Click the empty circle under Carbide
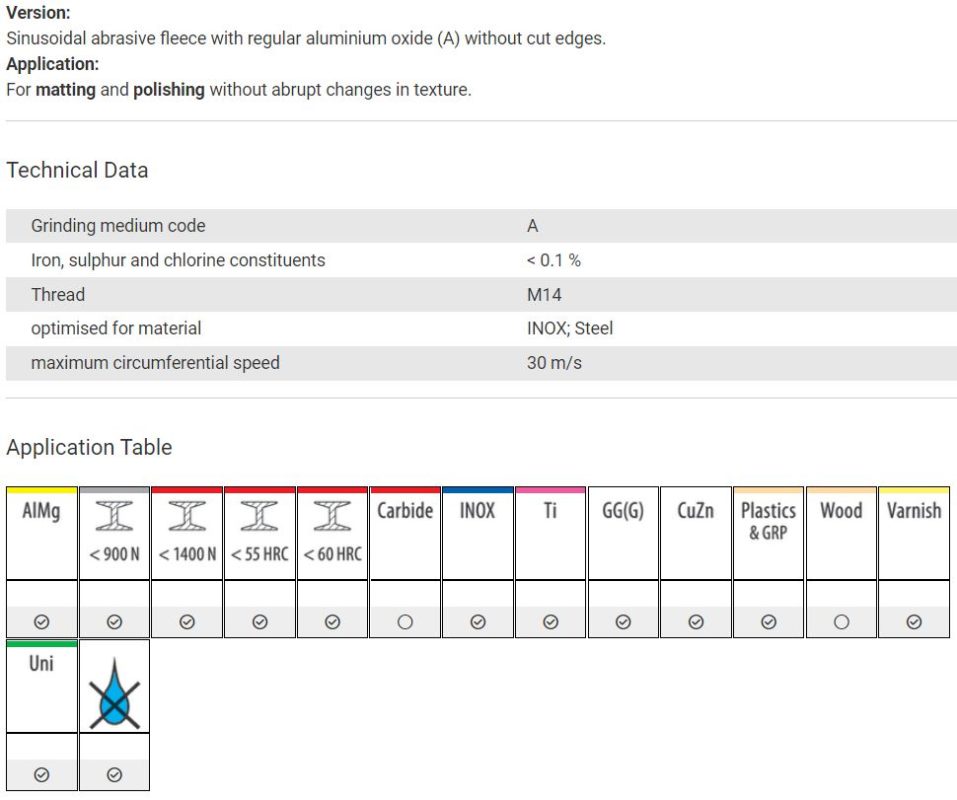The image size is (957, 800). click(x=405, y=622)
